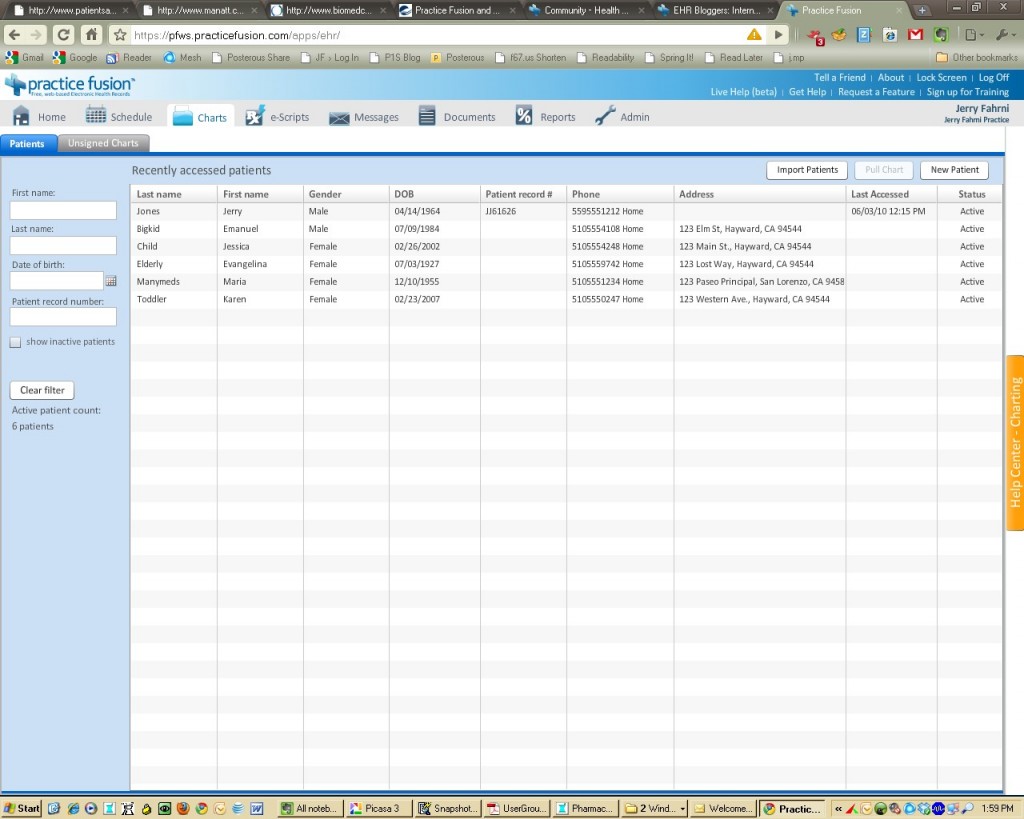
Task: Click the Log Off link
Action: click(994, 77)
